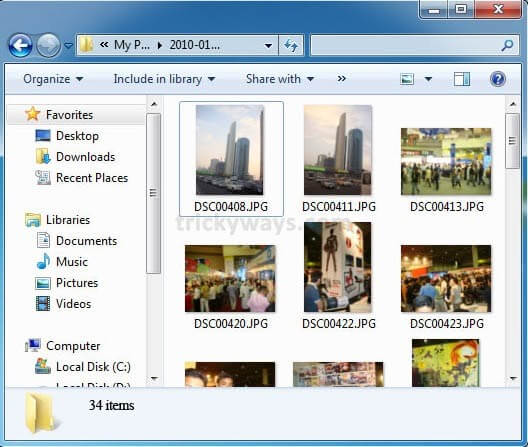This screenshot has height=447, width=528.
Task: Select DSC00420.JPG thumbnail
Action: (x=230, y=279)
